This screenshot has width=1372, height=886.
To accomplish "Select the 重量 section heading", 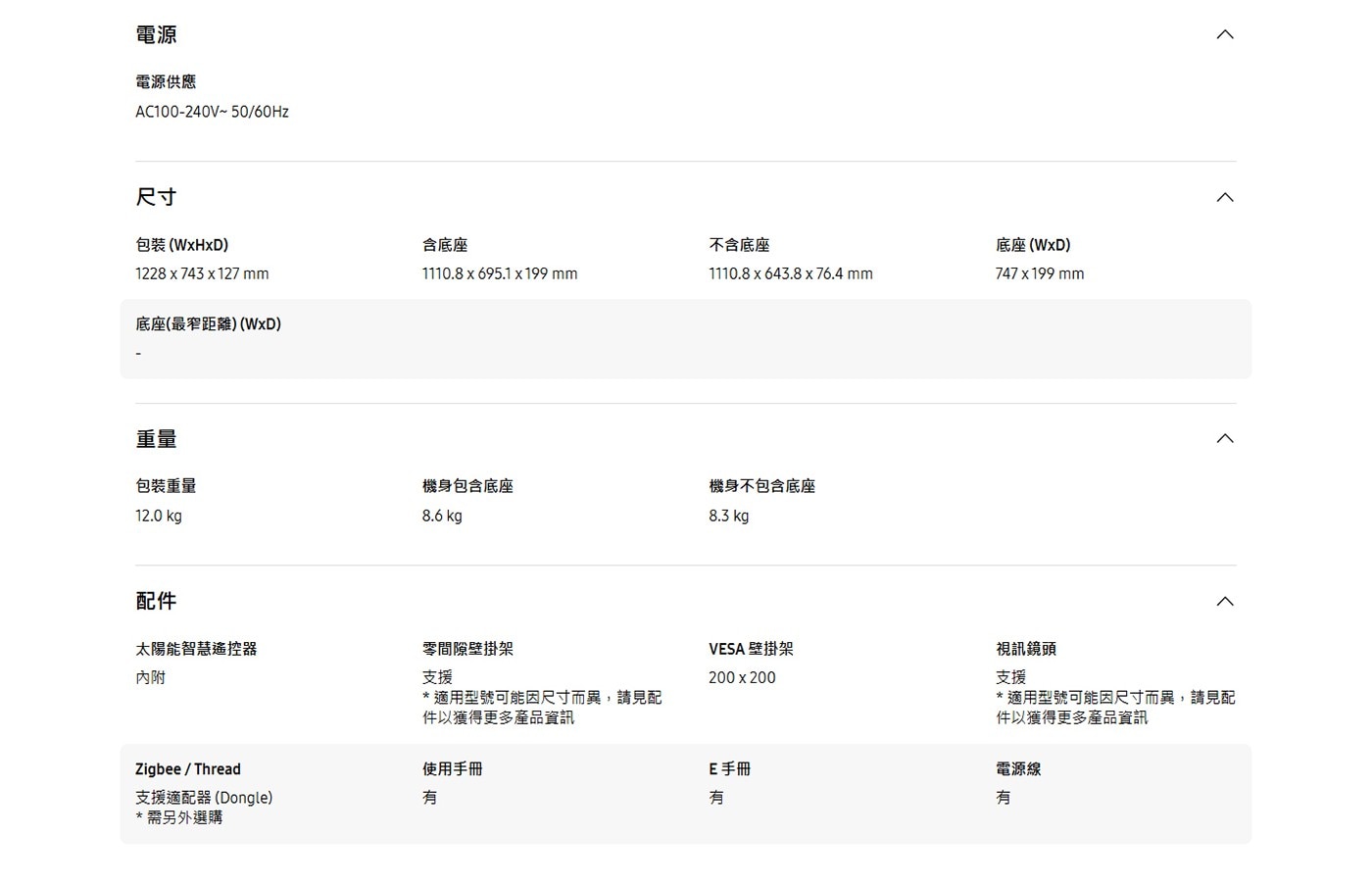I will 156,439.
